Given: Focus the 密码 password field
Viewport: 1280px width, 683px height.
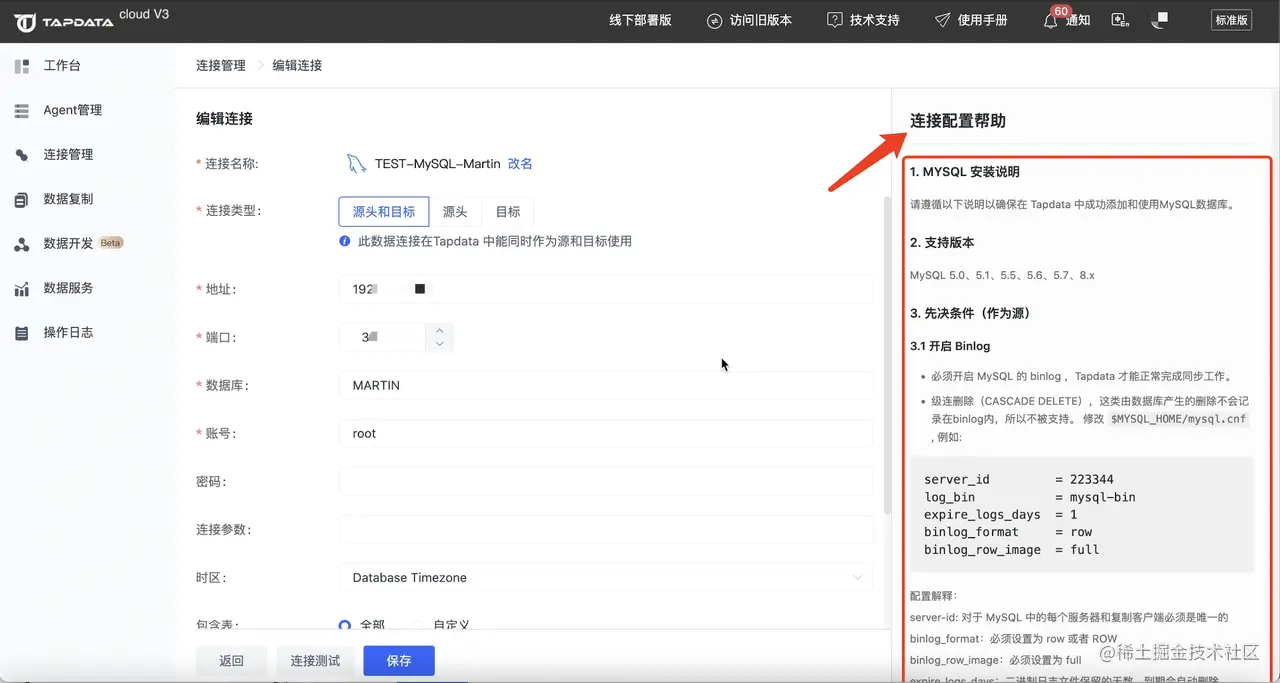Looking at the screenshot, I should pos(606,481).
